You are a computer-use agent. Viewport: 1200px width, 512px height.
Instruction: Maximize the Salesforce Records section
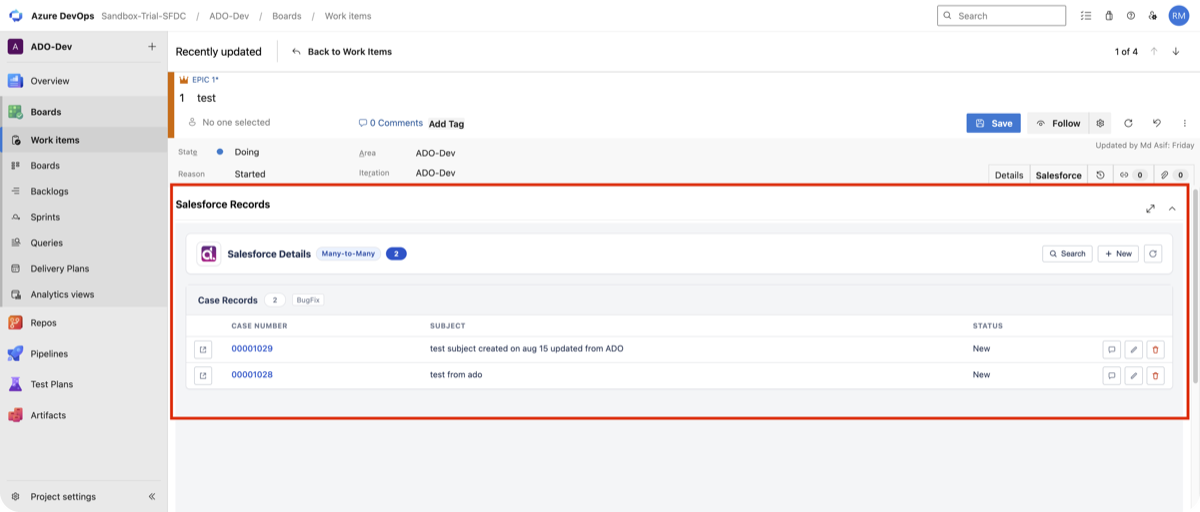tap(1150, 208)
